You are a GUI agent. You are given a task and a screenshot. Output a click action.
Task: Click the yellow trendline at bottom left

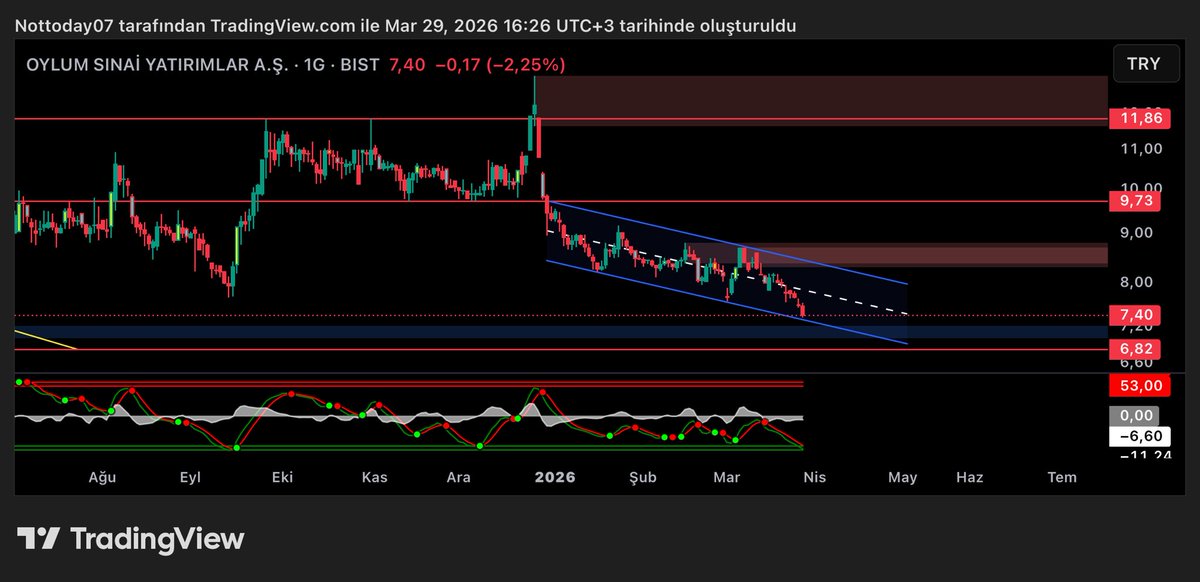45,342
